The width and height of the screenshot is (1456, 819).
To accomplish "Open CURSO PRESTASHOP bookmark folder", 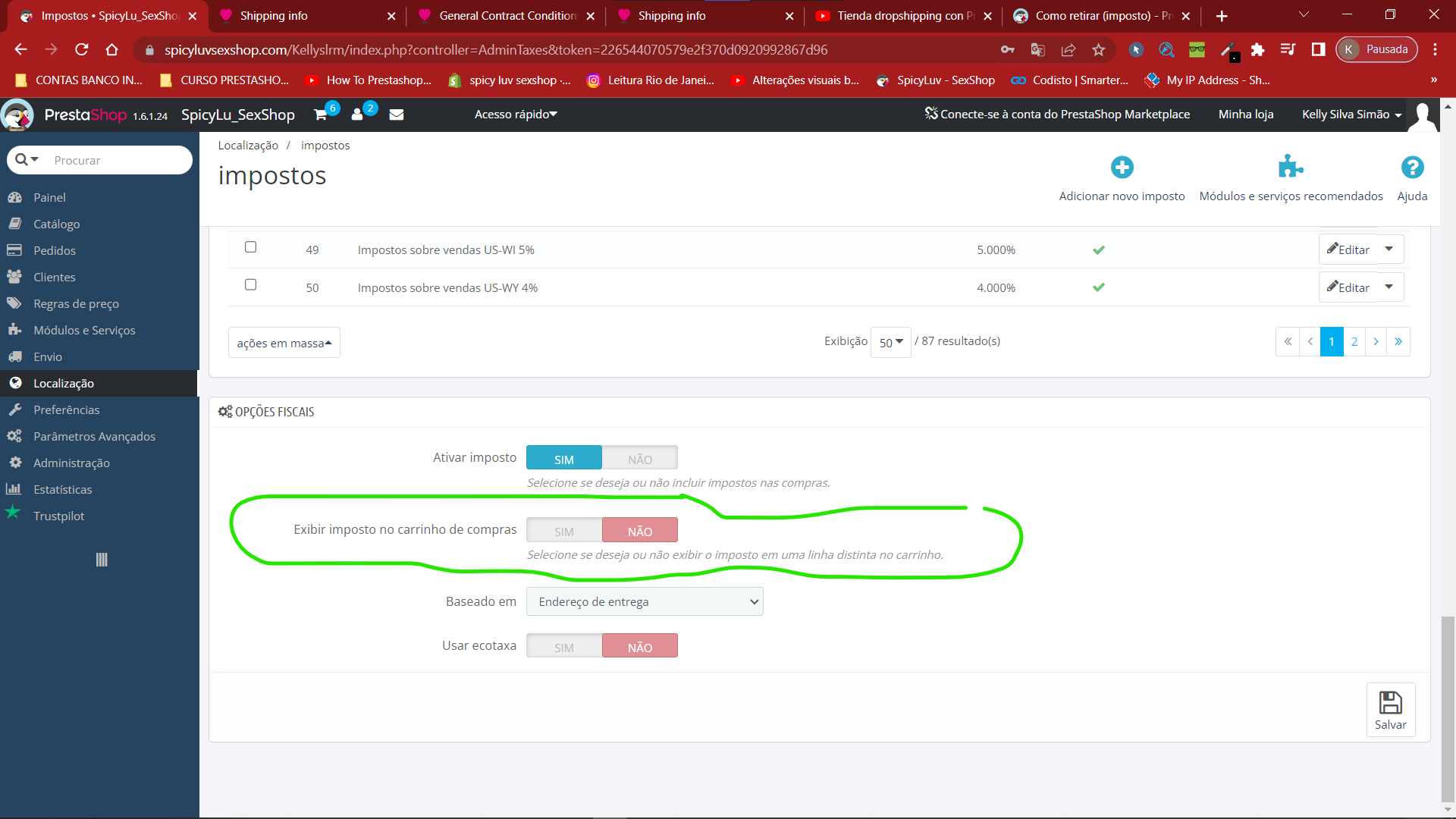I will pyautogui.click(x=225, y=80).
